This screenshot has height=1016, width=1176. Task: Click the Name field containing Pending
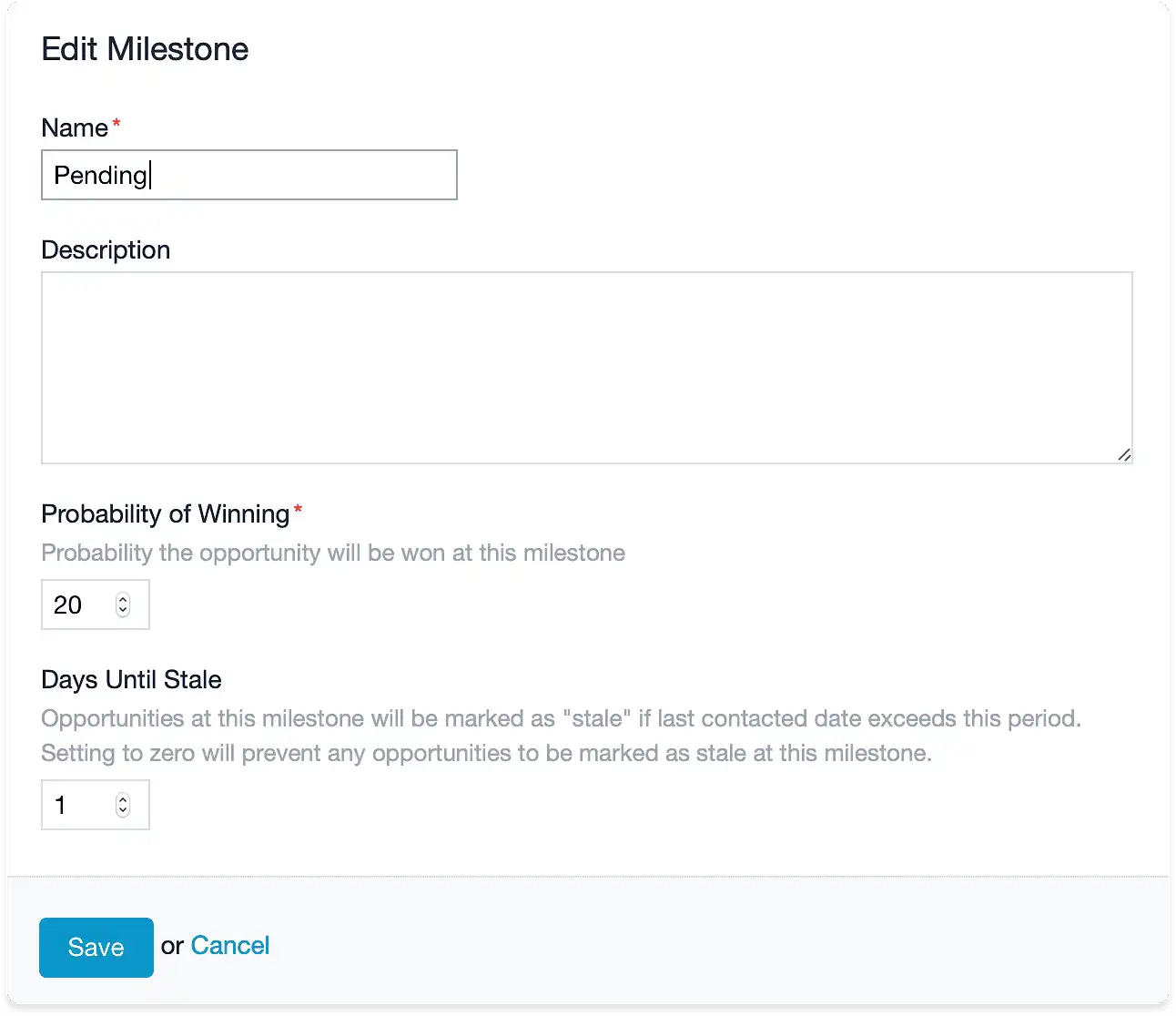coord(249,175)
